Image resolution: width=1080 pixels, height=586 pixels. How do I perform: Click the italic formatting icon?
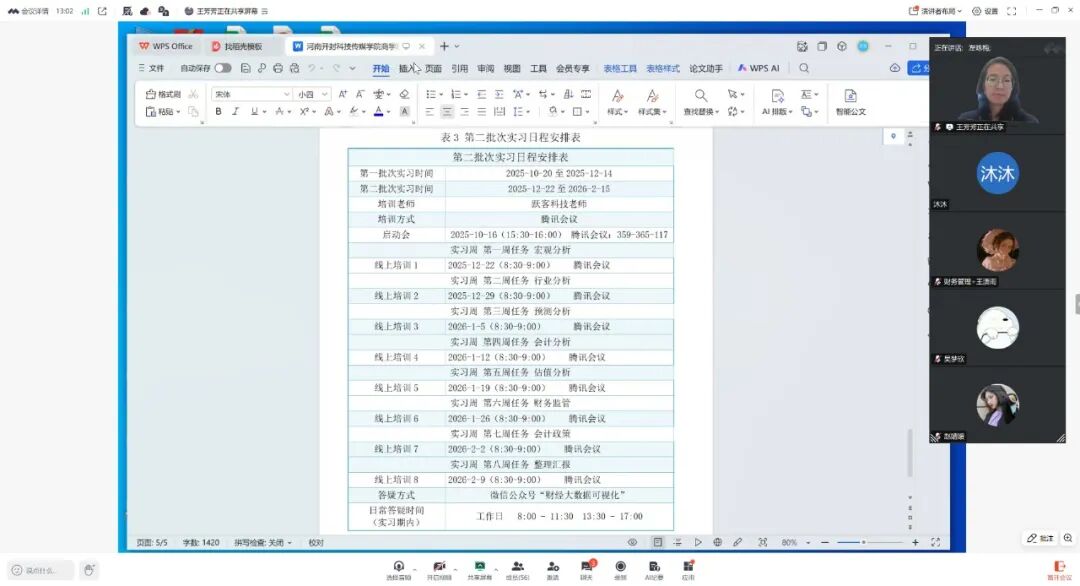click(235, 112)
